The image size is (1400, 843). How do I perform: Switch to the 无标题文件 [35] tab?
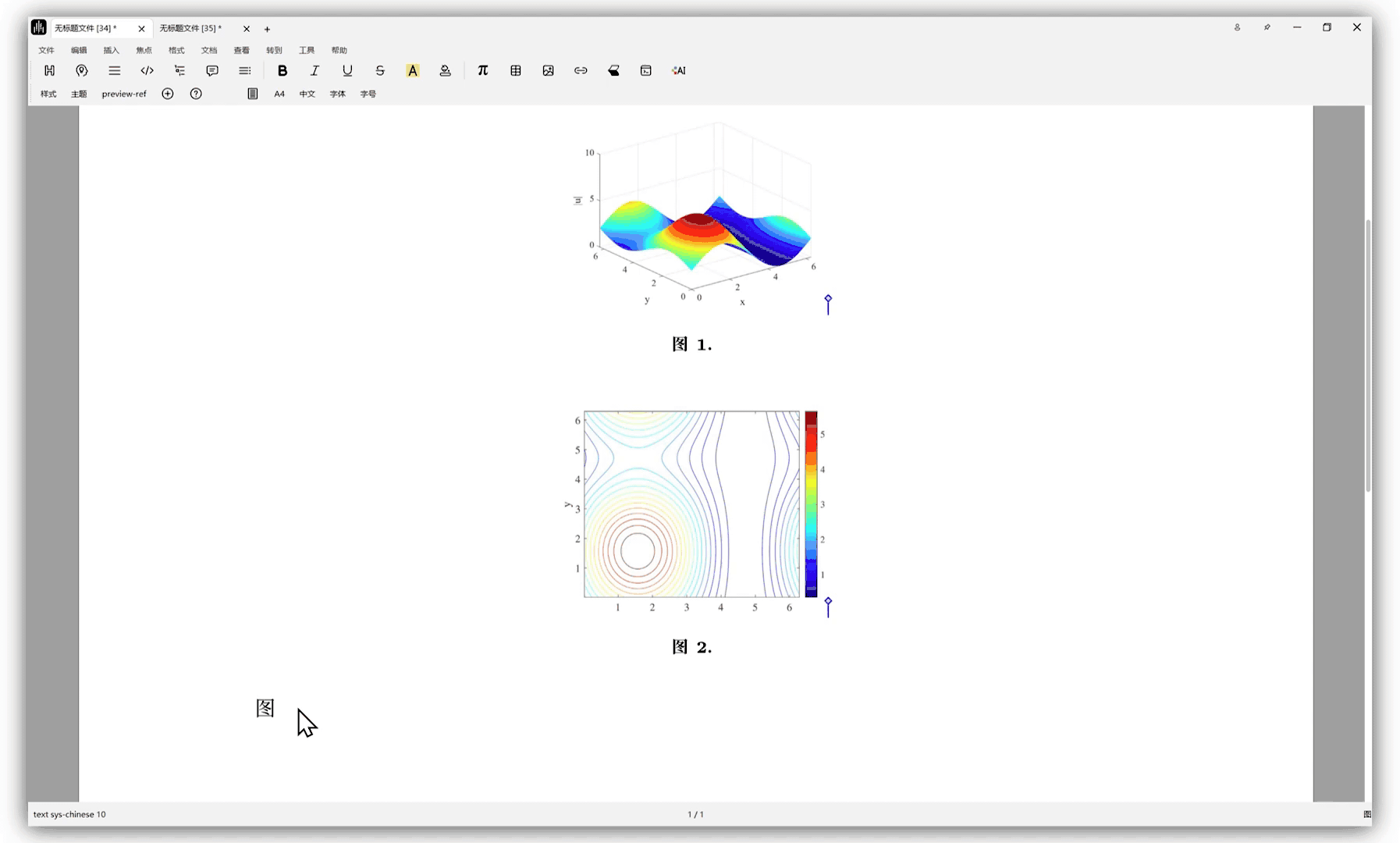pos(191,28)
